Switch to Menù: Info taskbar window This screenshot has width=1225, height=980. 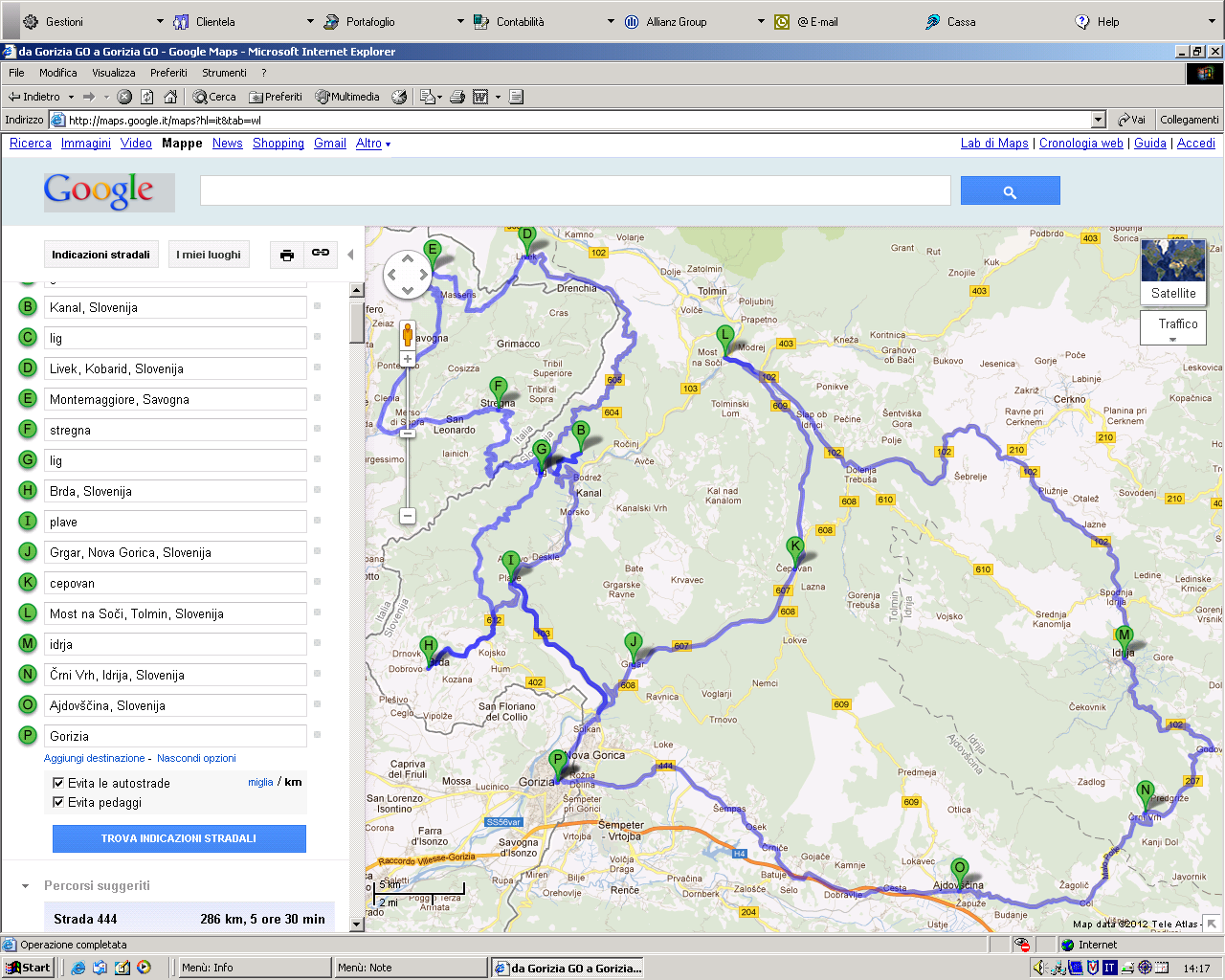click(254, 968)
